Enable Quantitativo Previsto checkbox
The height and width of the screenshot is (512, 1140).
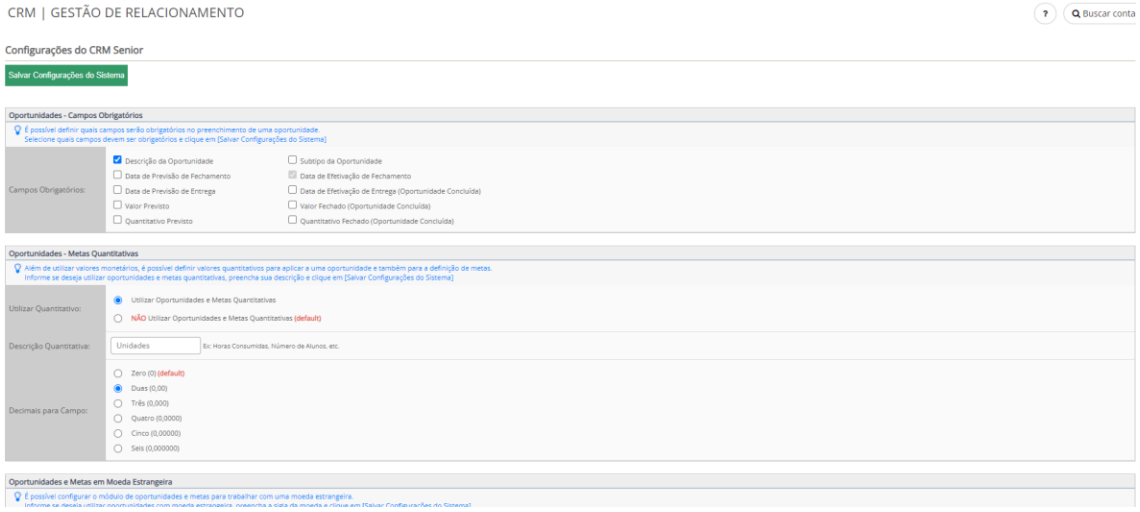click(118, 220)
